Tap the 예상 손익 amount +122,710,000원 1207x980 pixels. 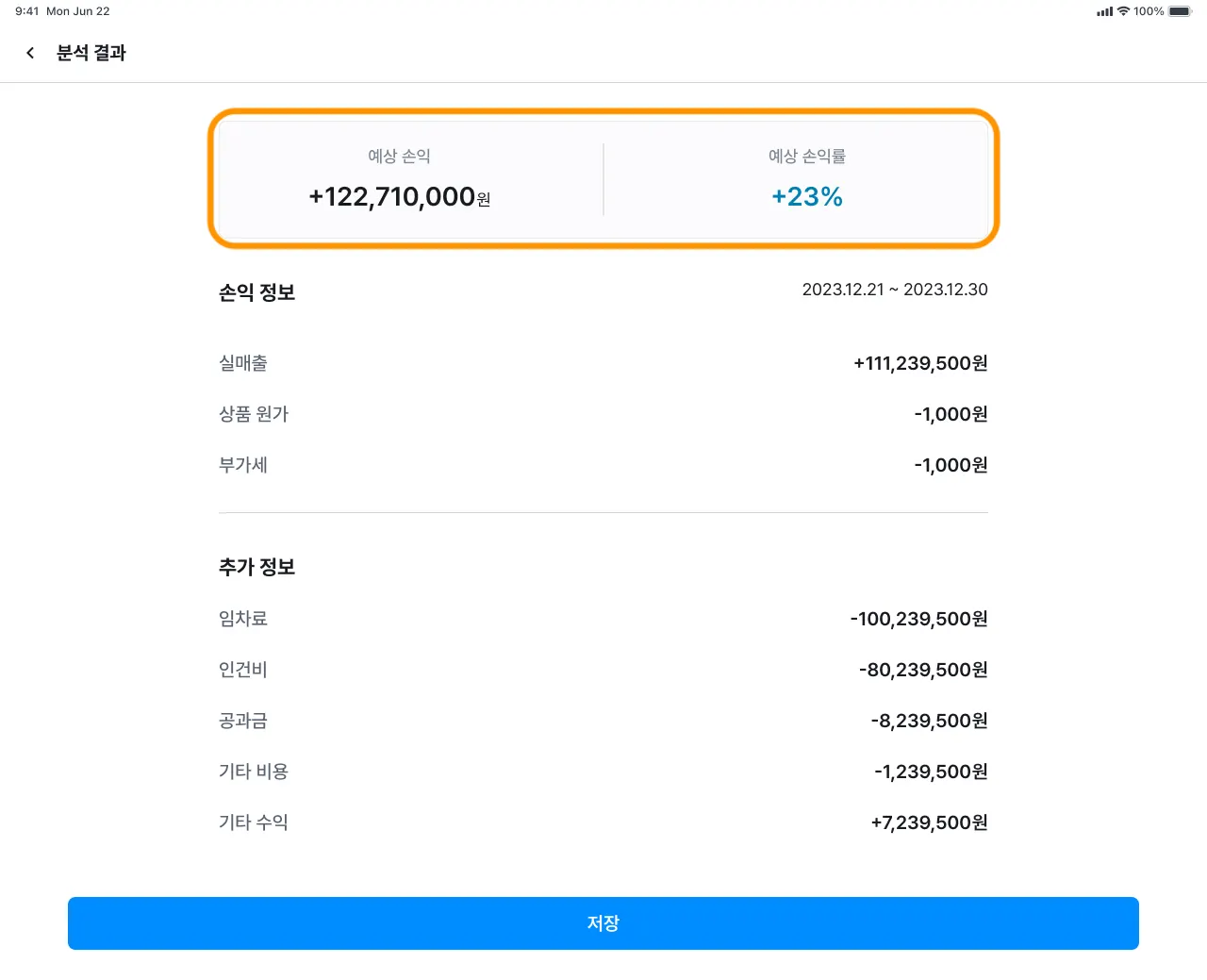point(400,196)
